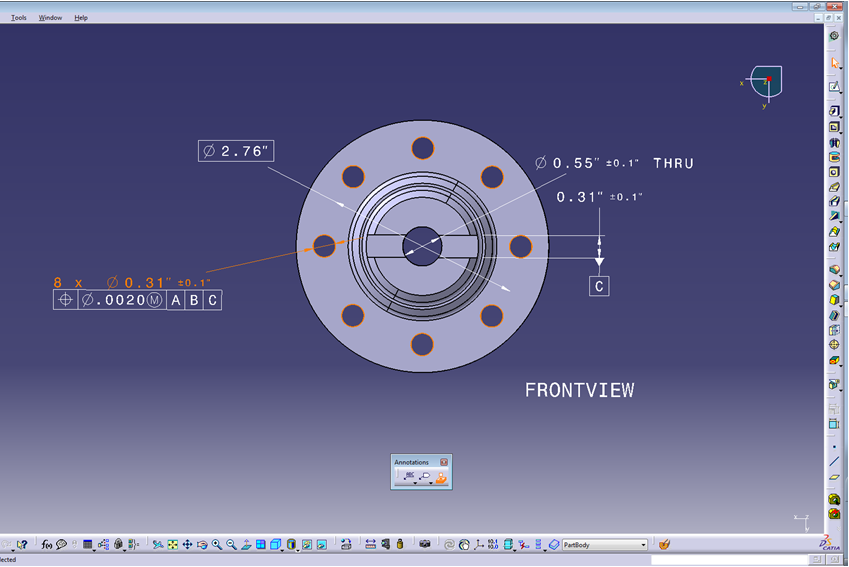
Task: Click the Formula f(x) icon
Action: pyautogui.click(x=47, y=544)
